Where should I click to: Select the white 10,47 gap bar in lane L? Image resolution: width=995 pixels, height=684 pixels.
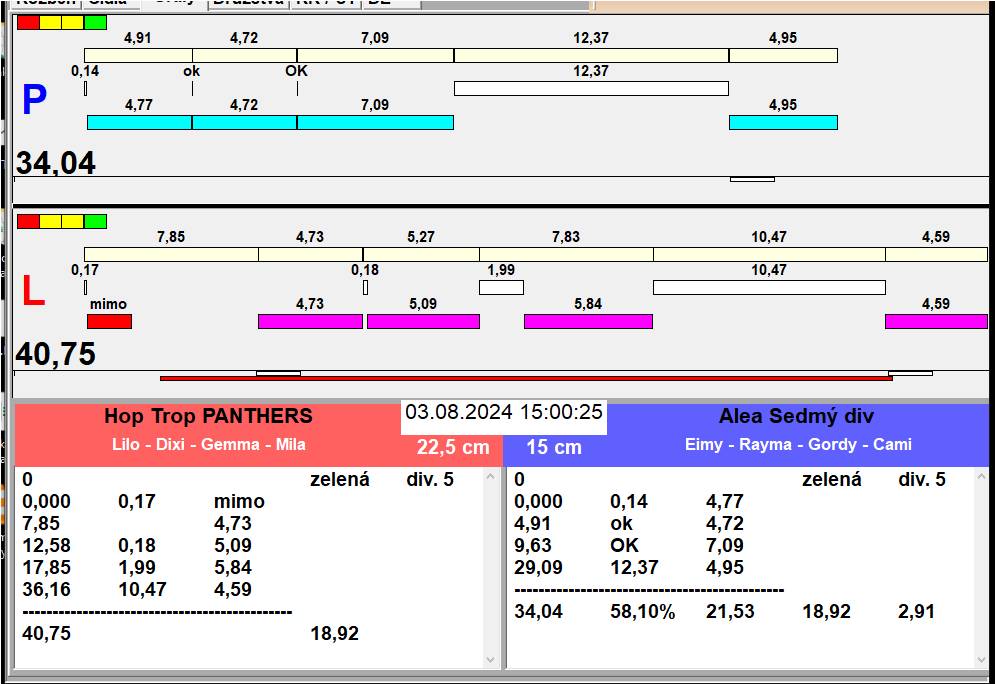click(x=769, y=287)
